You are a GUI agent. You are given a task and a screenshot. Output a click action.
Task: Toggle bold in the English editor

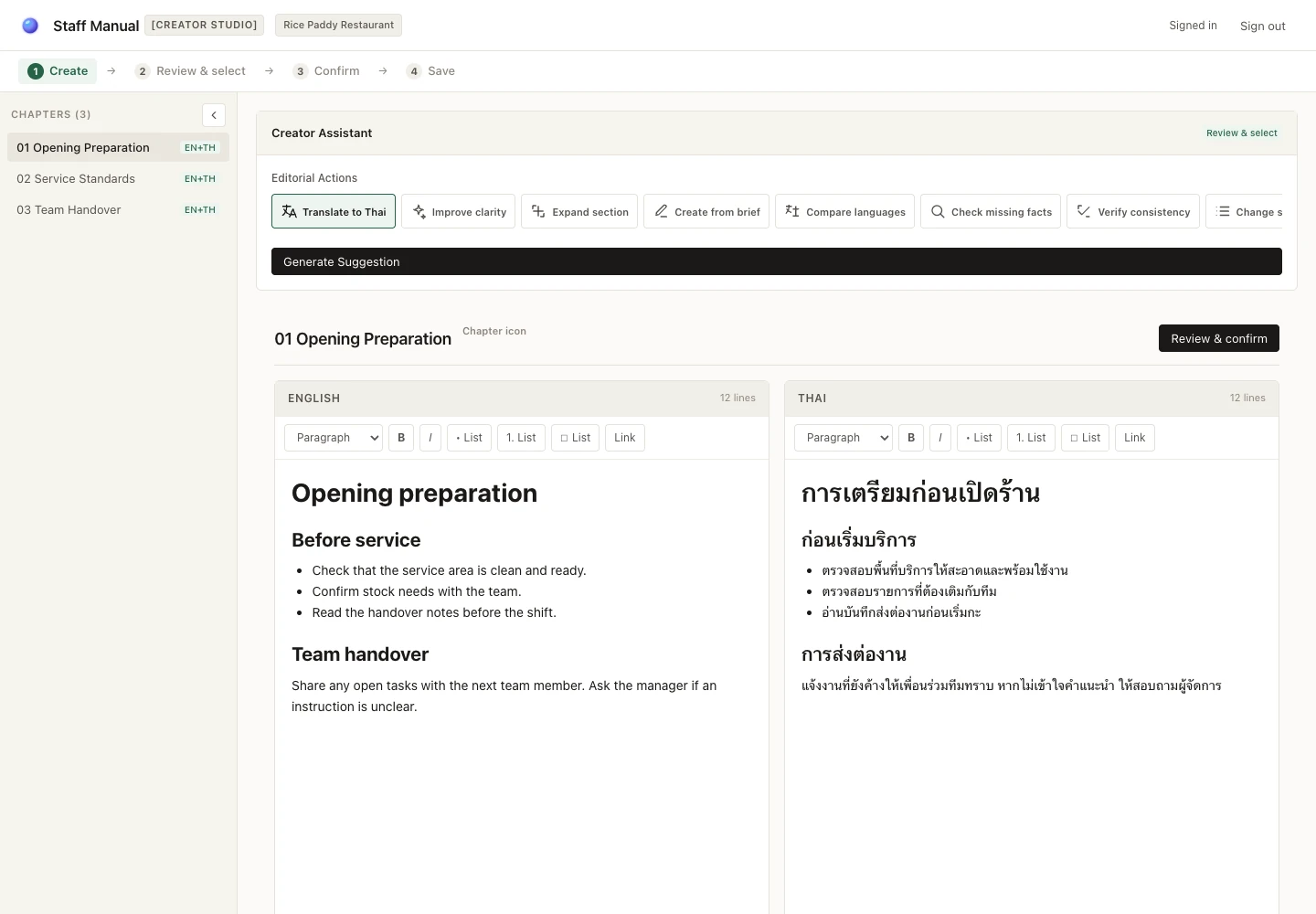coord(401,438)
